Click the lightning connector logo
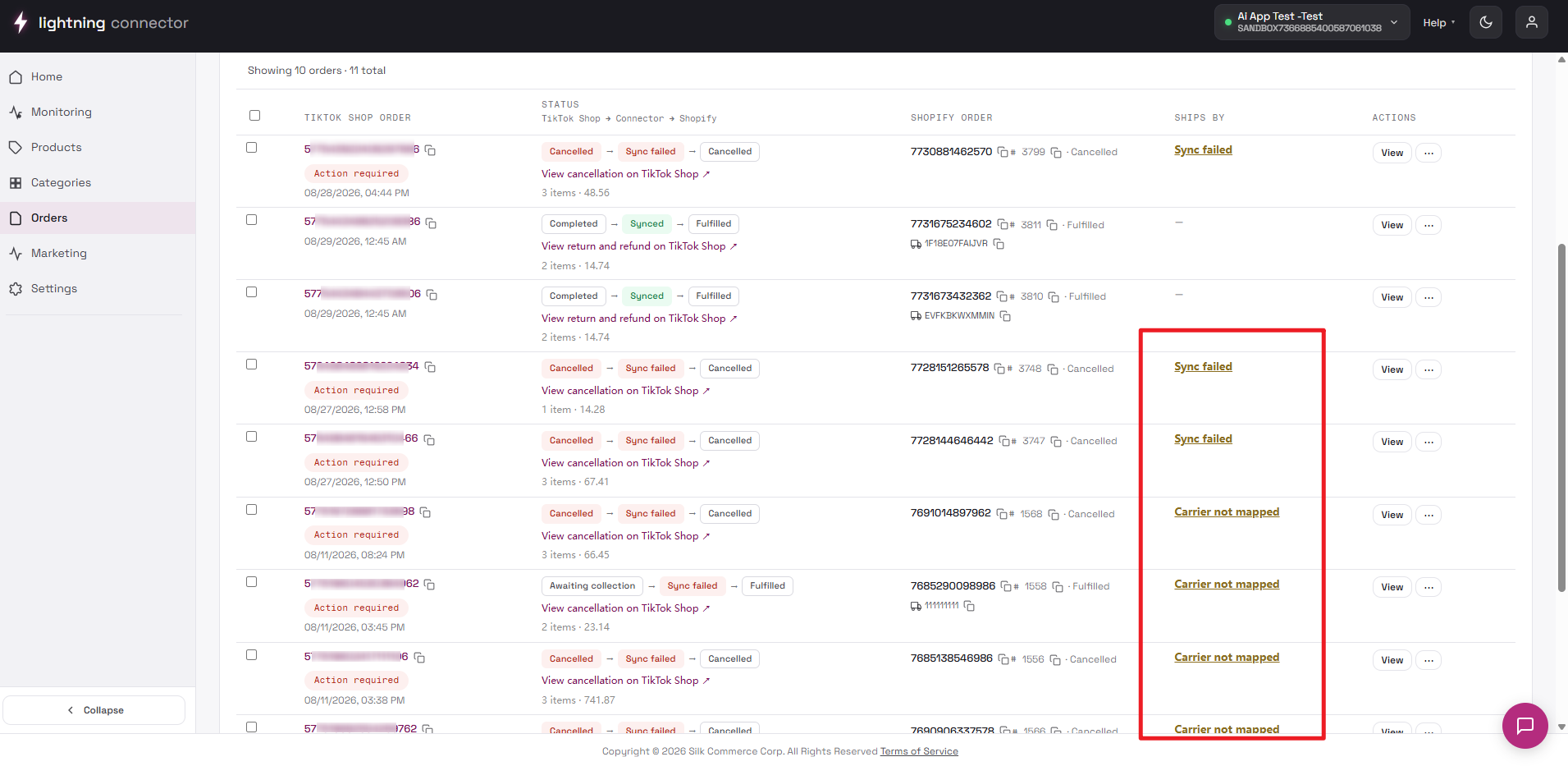The height and width of the screenshot is (766, 1568). point(102,23)
